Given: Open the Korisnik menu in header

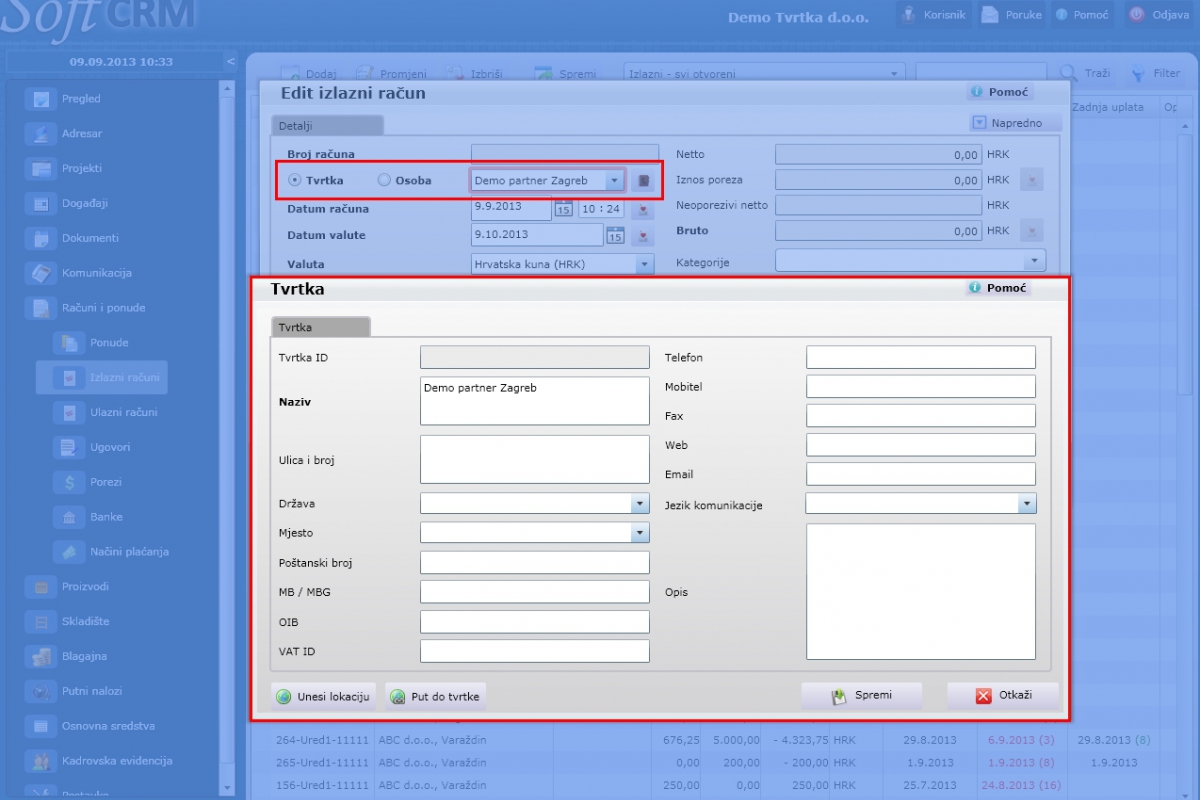Looking at the screenshot, I should pyautogui.click(x=932, y=15).
